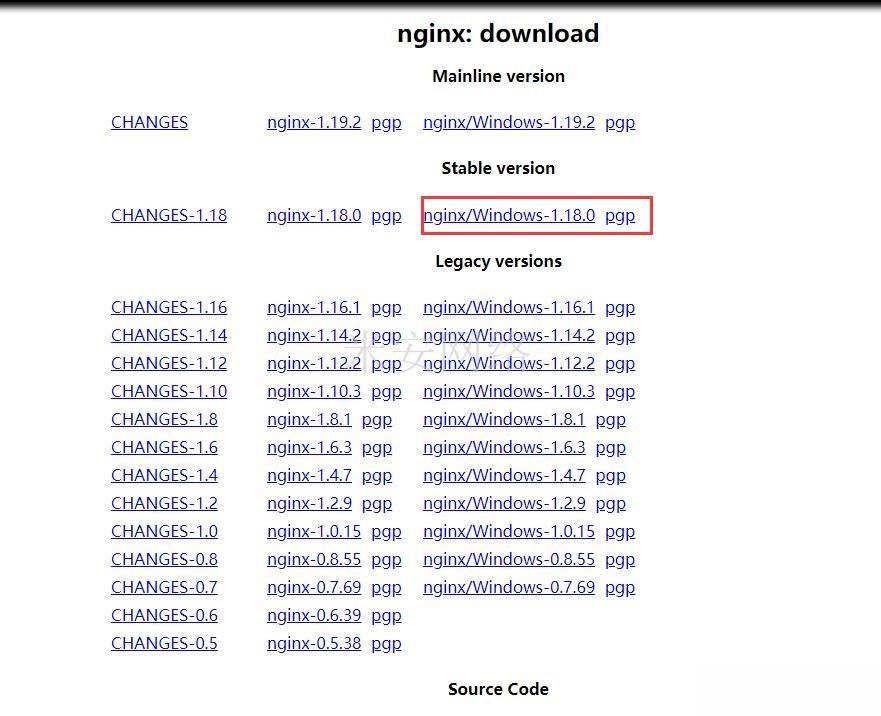
Task: Download nginx/Windows-0.7.69
Action: pos(509,588)
